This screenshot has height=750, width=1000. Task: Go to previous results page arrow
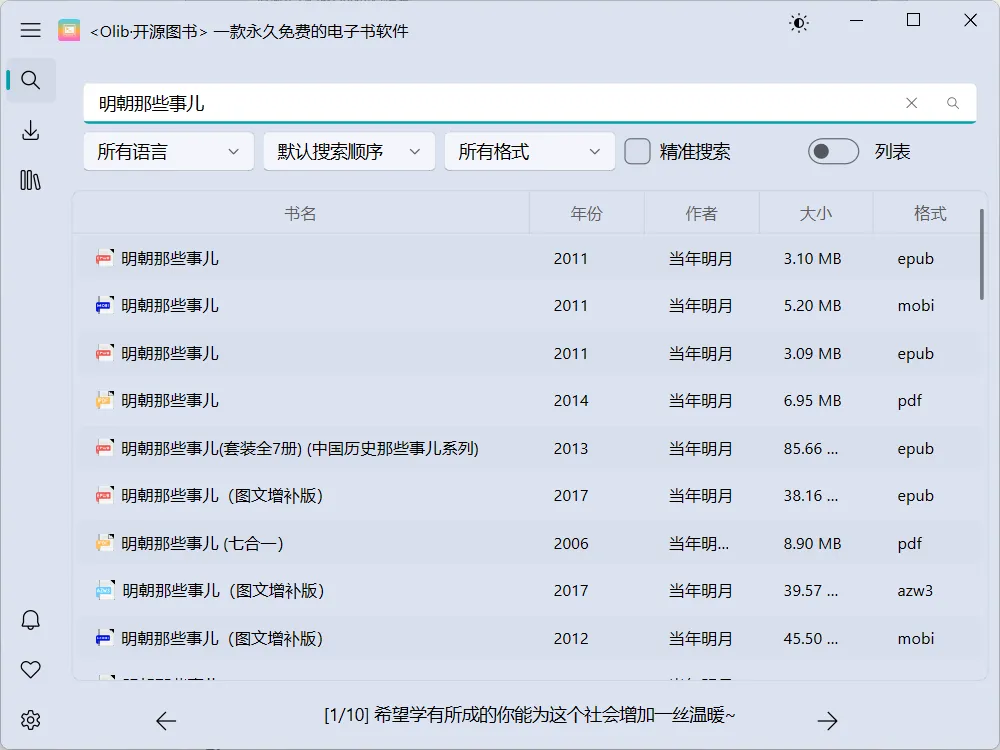coord(166,721)
